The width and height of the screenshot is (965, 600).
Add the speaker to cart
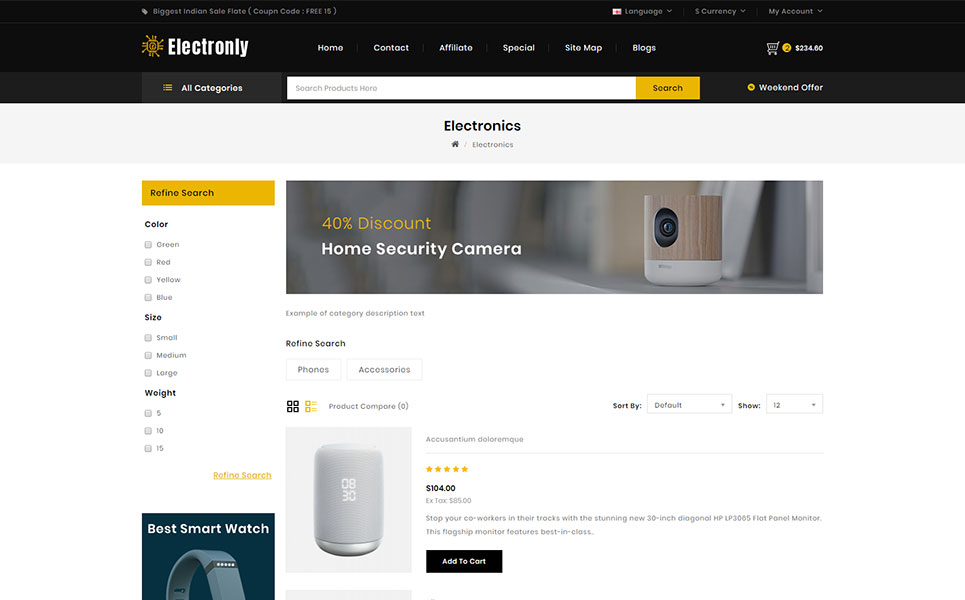tap(464, 561)
